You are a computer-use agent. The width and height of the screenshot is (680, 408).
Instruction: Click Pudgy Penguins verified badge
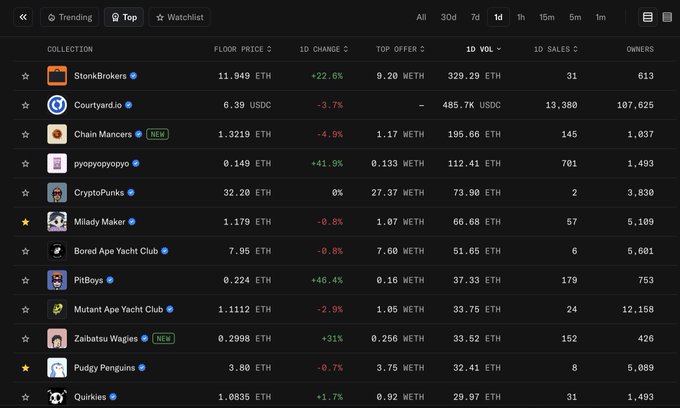[142, 368]
